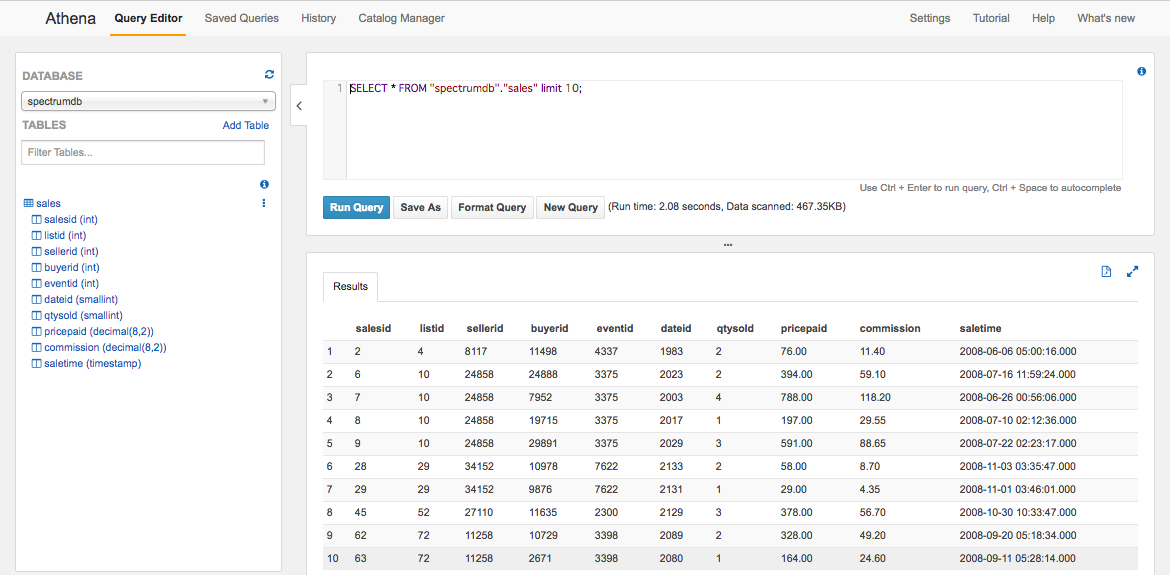1170x575 pixels.
Task: Open What's new page
Action: [x=1106, y=18]
